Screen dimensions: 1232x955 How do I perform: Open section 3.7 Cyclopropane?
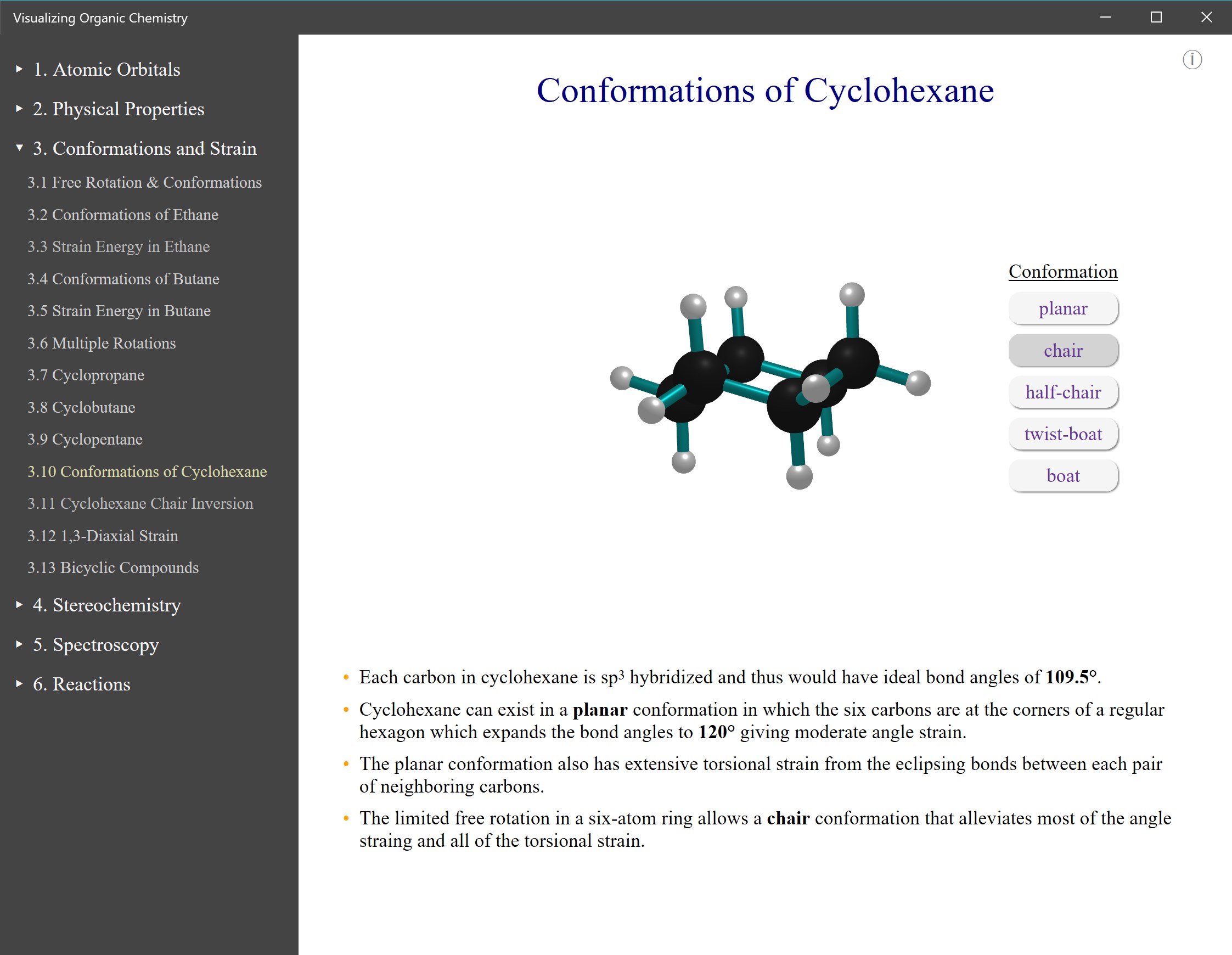tap(86, 375)
